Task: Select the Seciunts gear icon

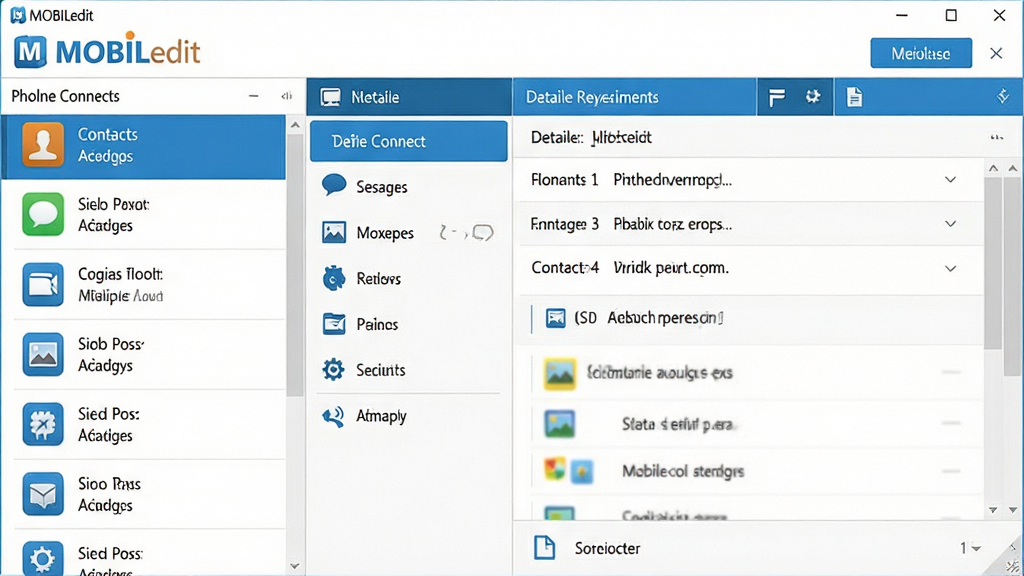Action: click(x=333, y=370)
